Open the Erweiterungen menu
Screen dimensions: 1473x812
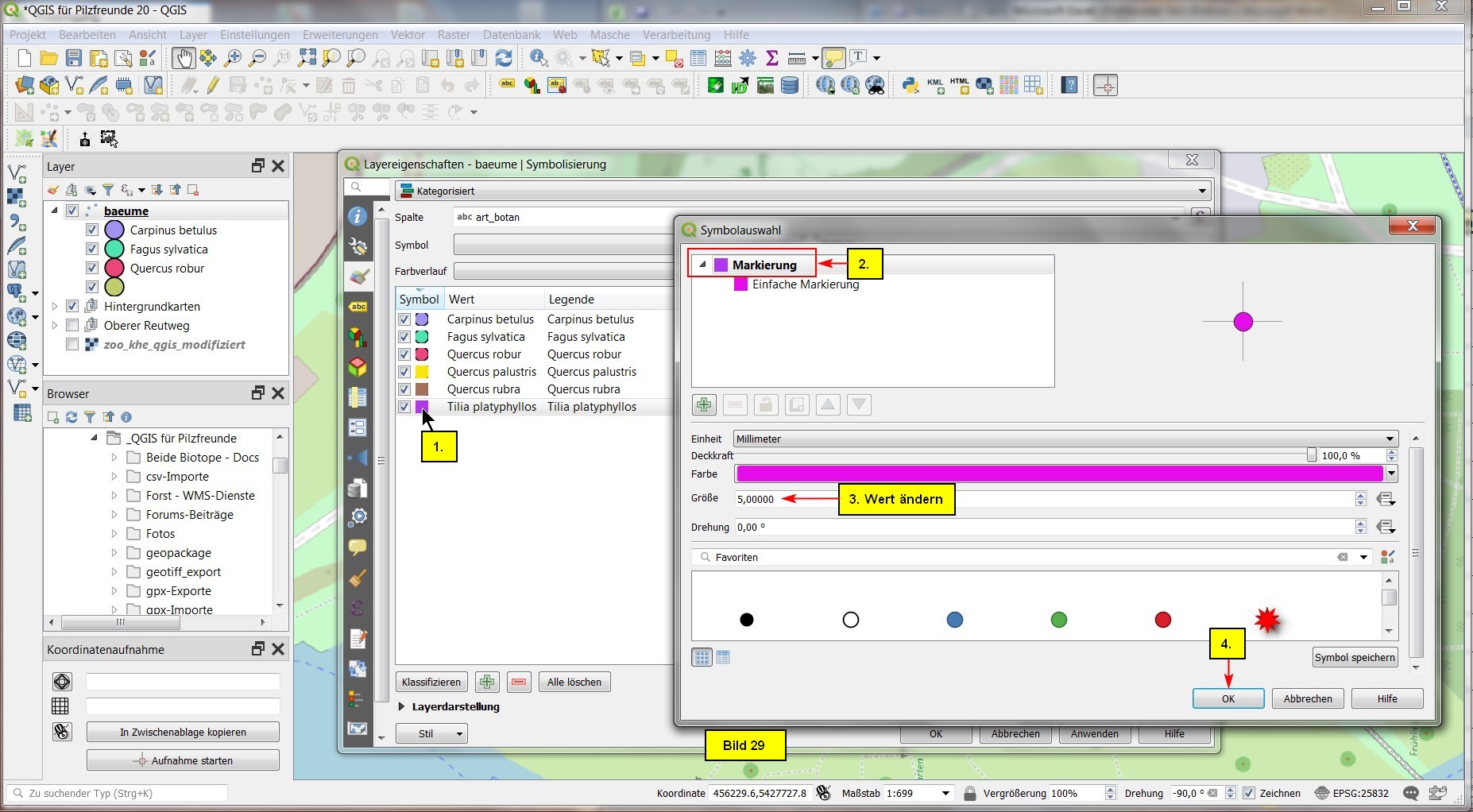coord(340,35)
